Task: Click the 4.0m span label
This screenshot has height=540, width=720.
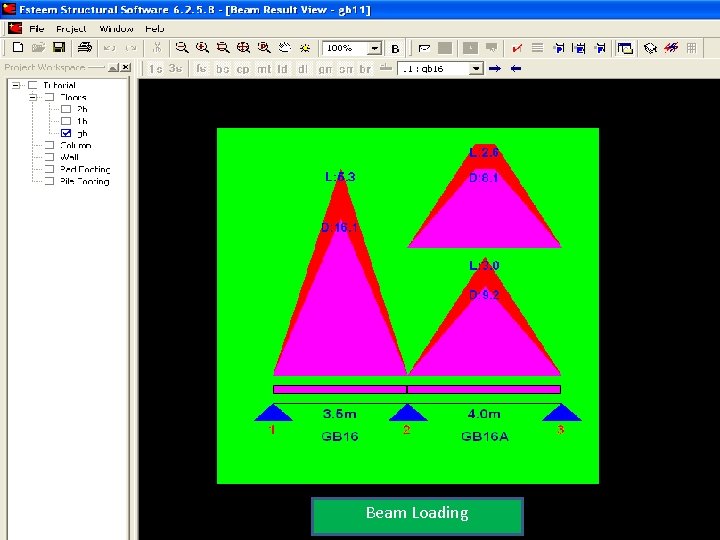Action: [x=484, y=414]
